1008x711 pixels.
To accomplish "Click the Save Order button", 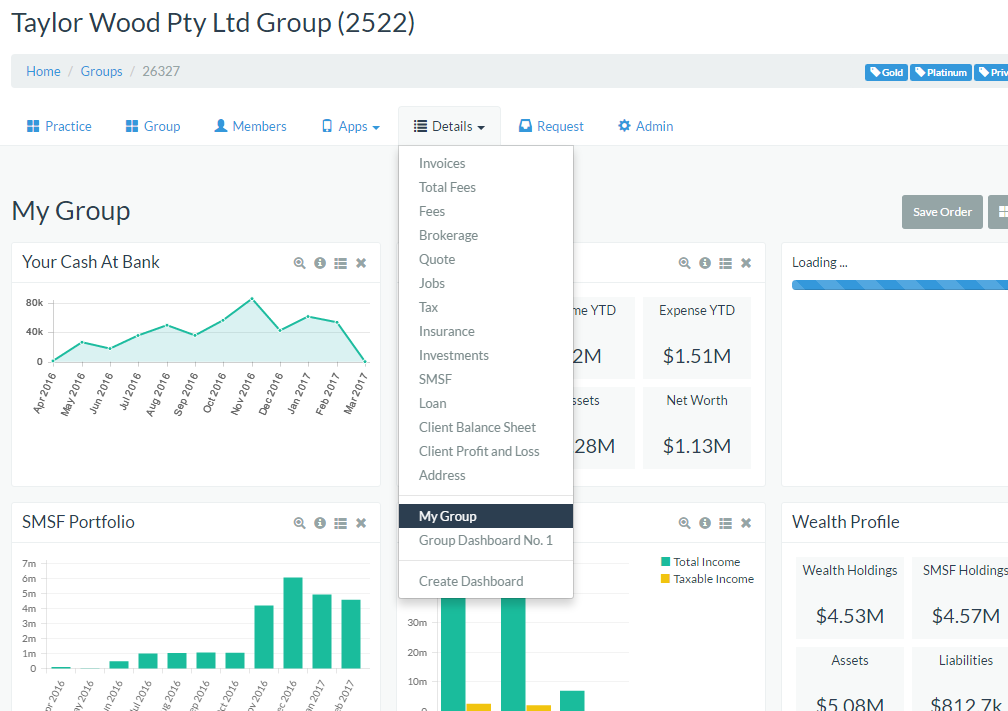I will (941, 212).
